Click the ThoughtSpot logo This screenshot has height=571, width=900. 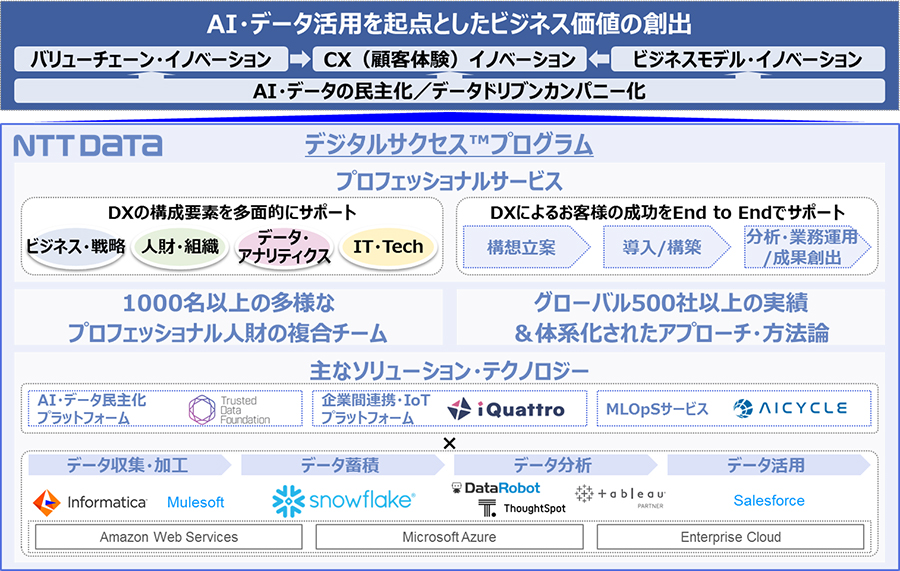(522, 508)
